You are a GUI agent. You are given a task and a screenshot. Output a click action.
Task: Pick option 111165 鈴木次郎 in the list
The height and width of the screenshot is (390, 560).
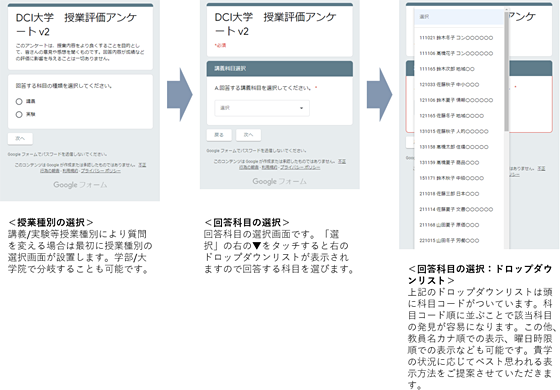tap(459, 69)
